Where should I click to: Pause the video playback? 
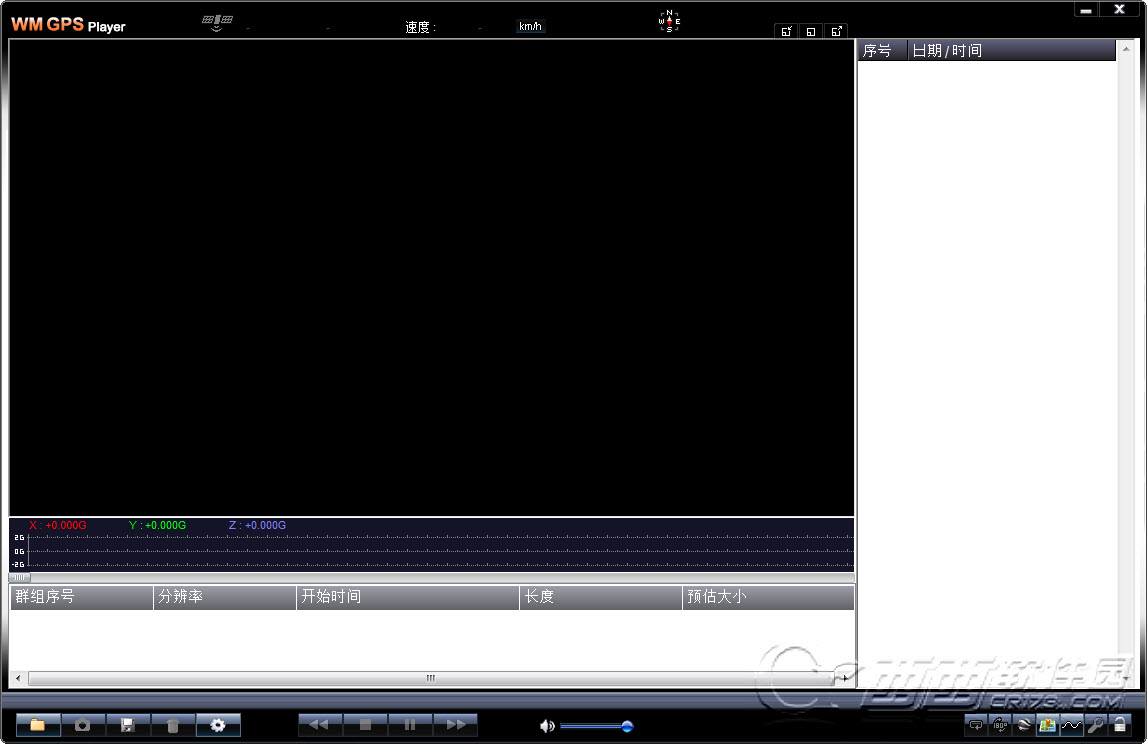point(410,725)
